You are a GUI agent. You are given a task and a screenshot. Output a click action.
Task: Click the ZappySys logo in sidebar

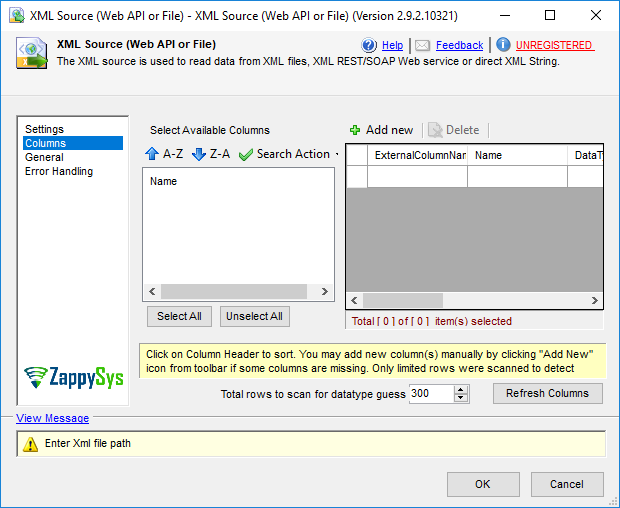74,377
